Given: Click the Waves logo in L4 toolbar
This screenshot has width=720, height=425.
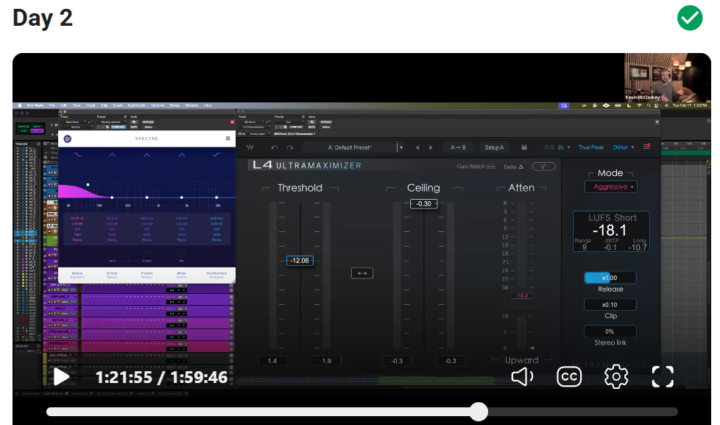Looking at the screenshot, I should point(250,147).
